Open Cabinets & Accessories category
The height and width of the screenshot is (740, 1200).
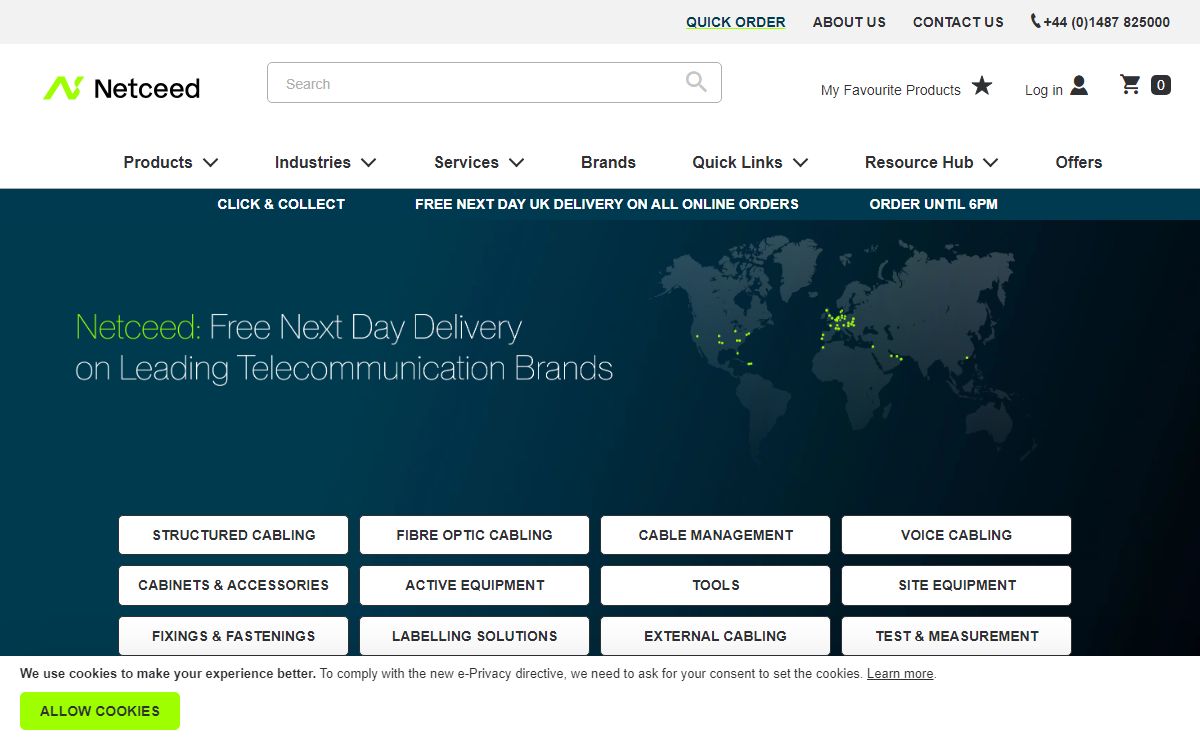pyautogui.click(x=234, y=585)
